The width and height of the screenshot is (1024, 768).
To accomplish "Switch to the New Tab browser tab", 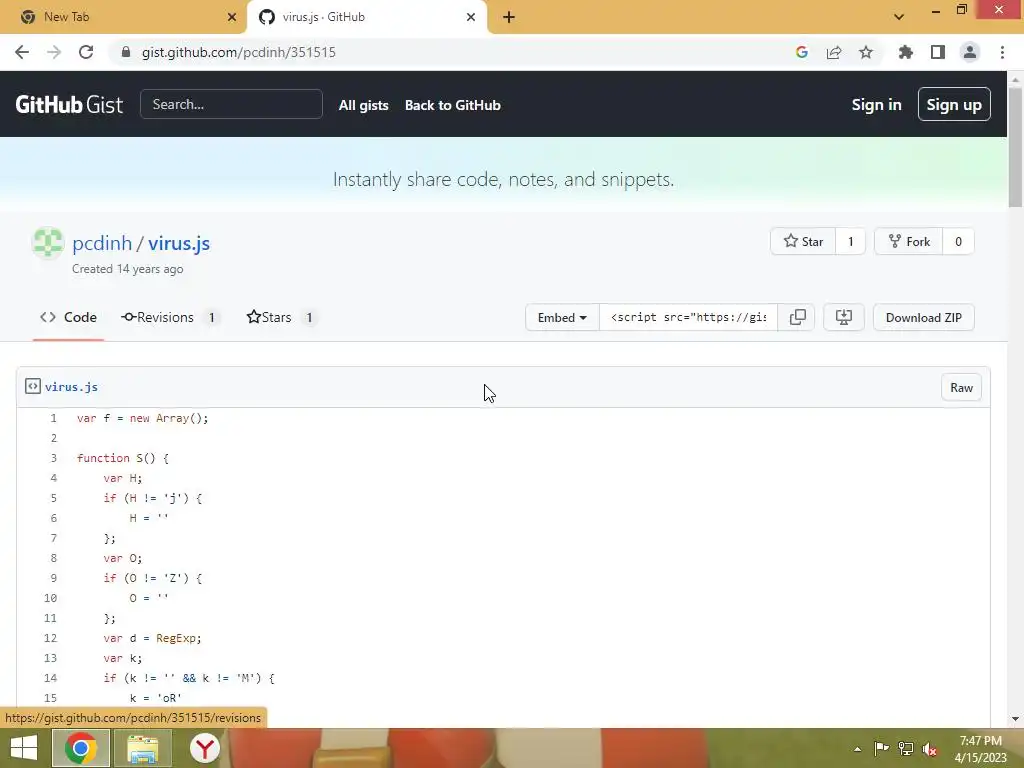I will 123,17.
